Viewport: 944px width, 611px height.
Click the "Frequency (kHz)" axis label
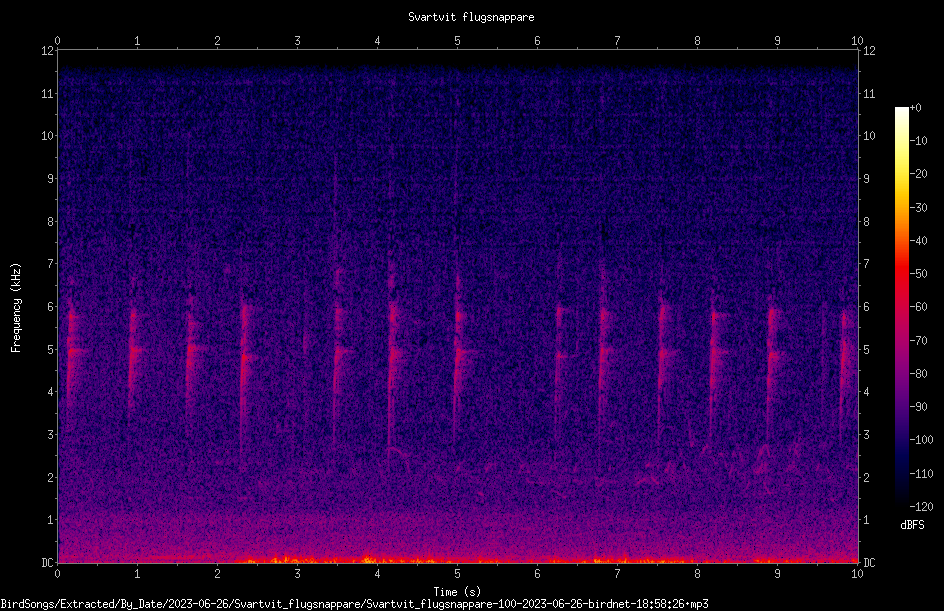click(16, 308)
